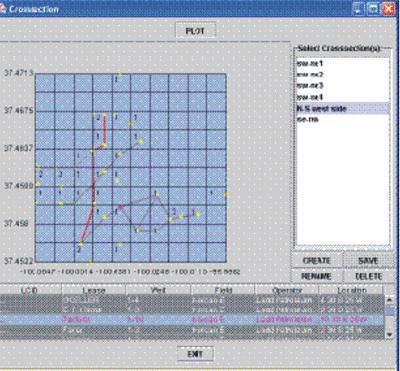The height and width of the screenshot is (371, 400).
Task: Click the DELETE button
Action: point(368,276)
